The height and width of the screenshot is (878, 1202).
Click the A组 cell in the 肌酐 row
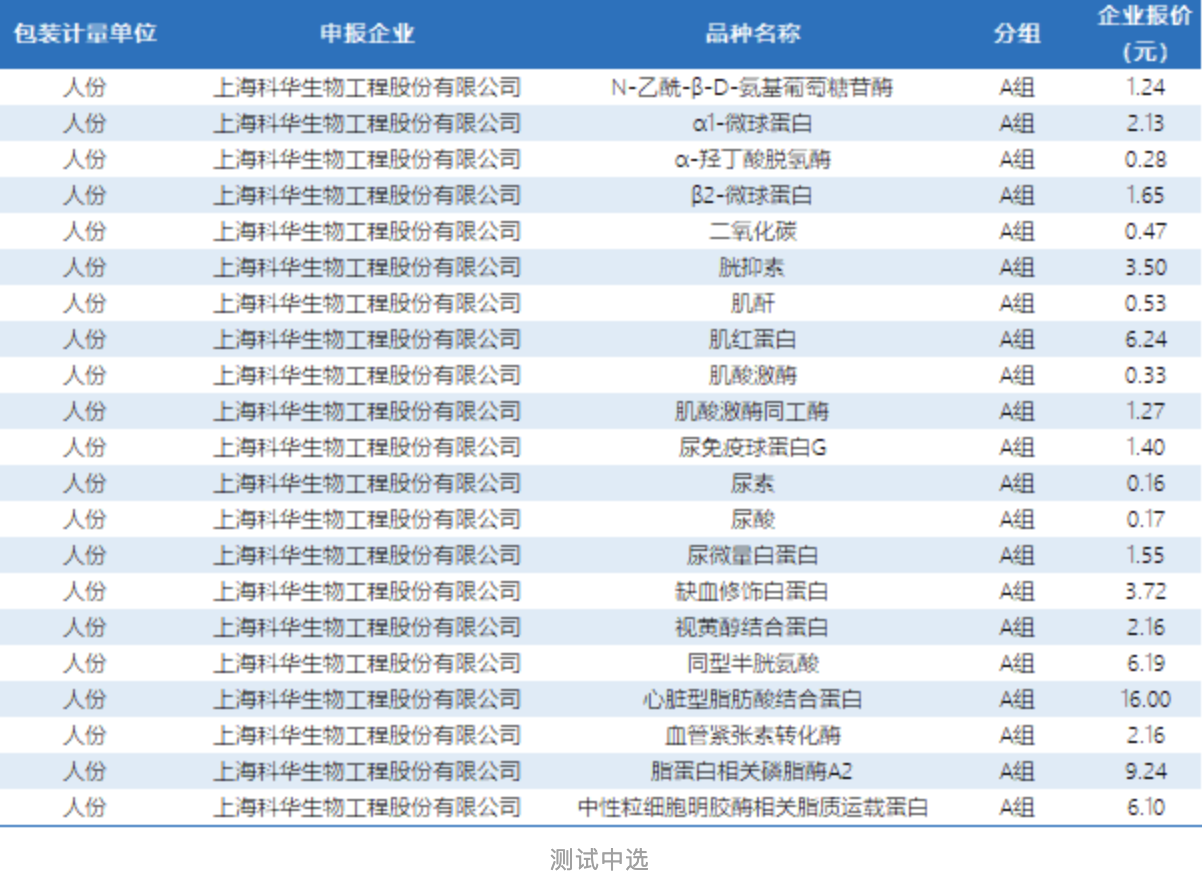[1017, 303]
